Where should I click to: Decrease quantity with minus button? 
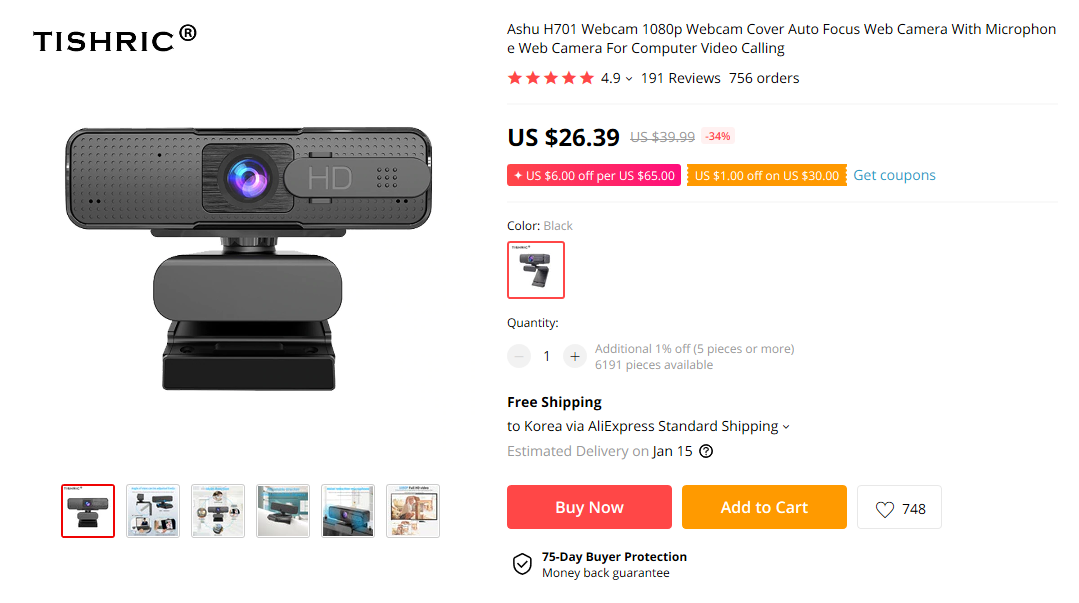tap(519, 356)
